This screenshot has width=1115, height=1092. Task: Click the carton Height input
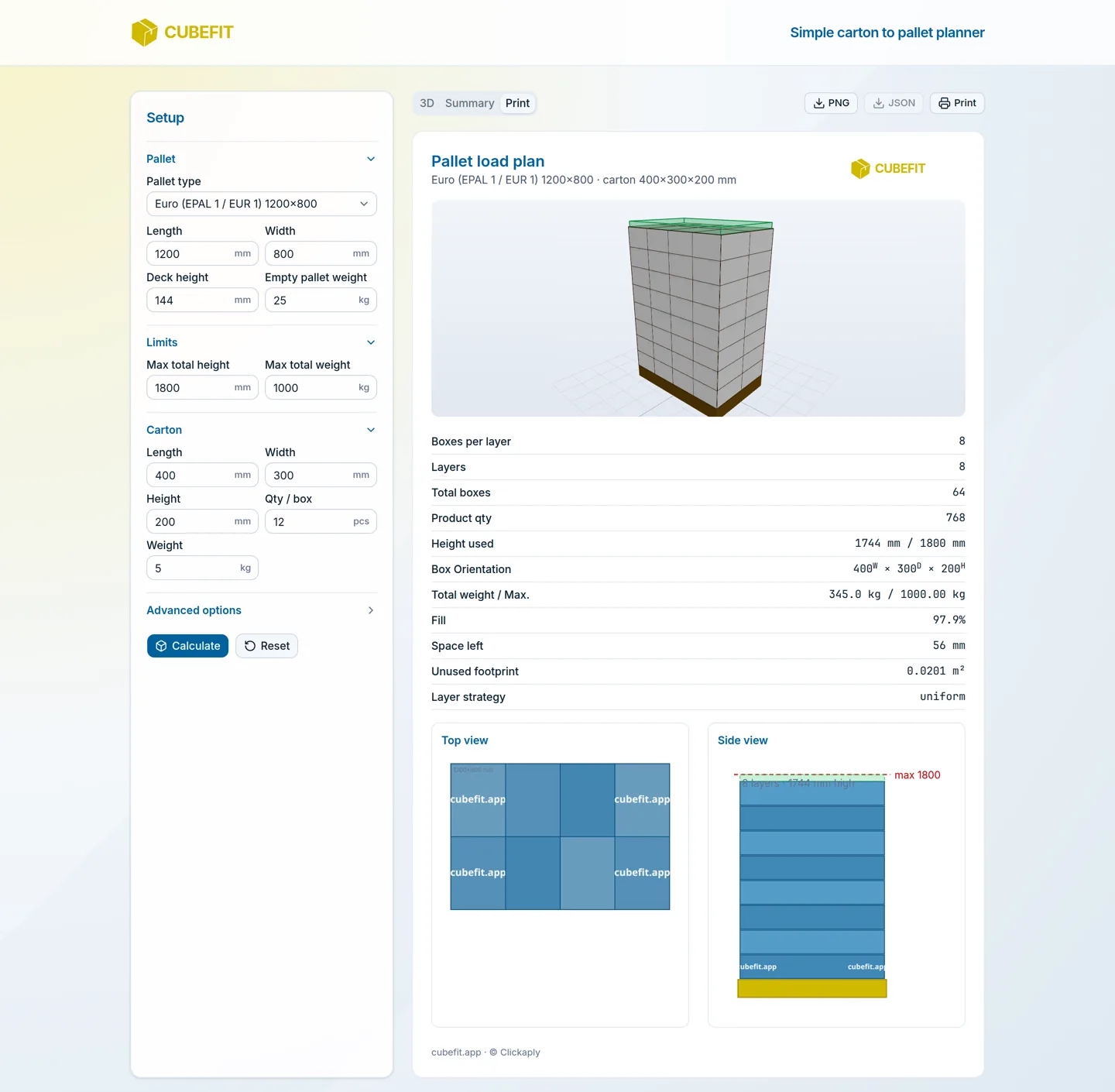point(202,521)
